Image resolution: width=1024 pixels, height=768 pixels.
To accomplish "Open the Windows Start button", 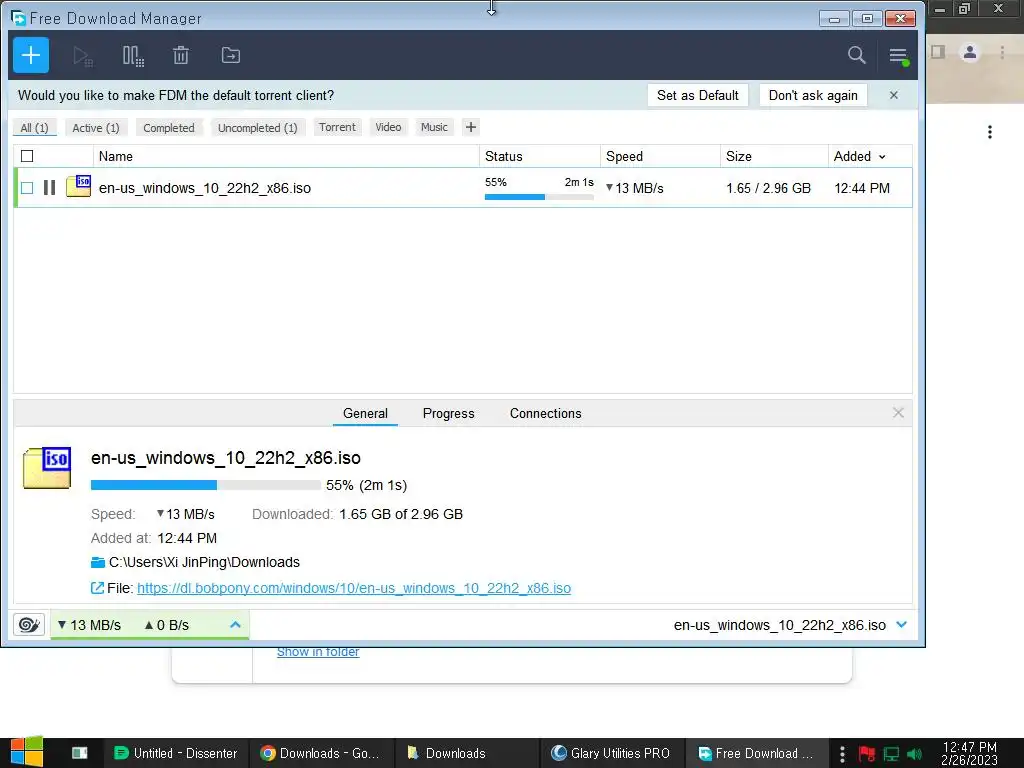I will point(27,752).
